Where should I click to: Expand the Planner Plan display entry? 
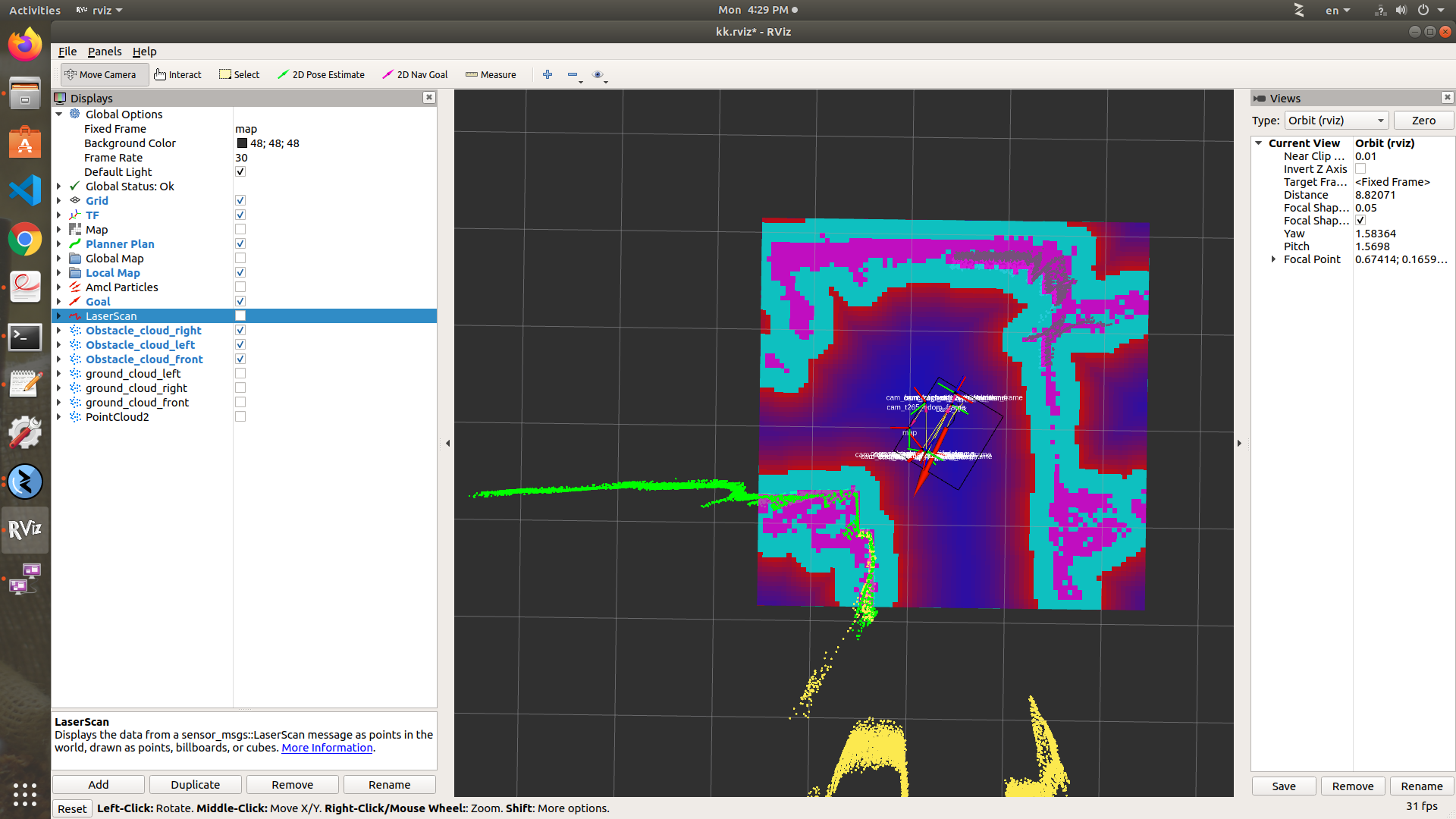pos(59,244)
